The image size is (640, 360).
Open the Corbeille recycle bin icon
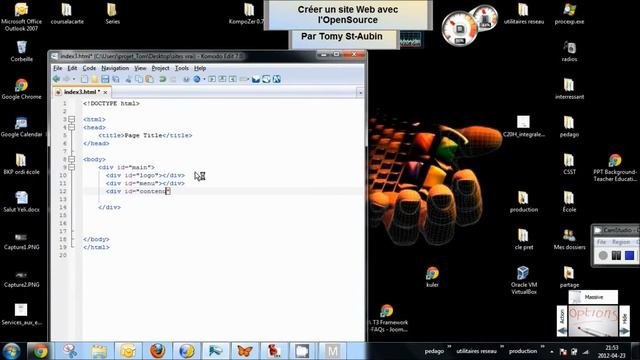(22, 51)
